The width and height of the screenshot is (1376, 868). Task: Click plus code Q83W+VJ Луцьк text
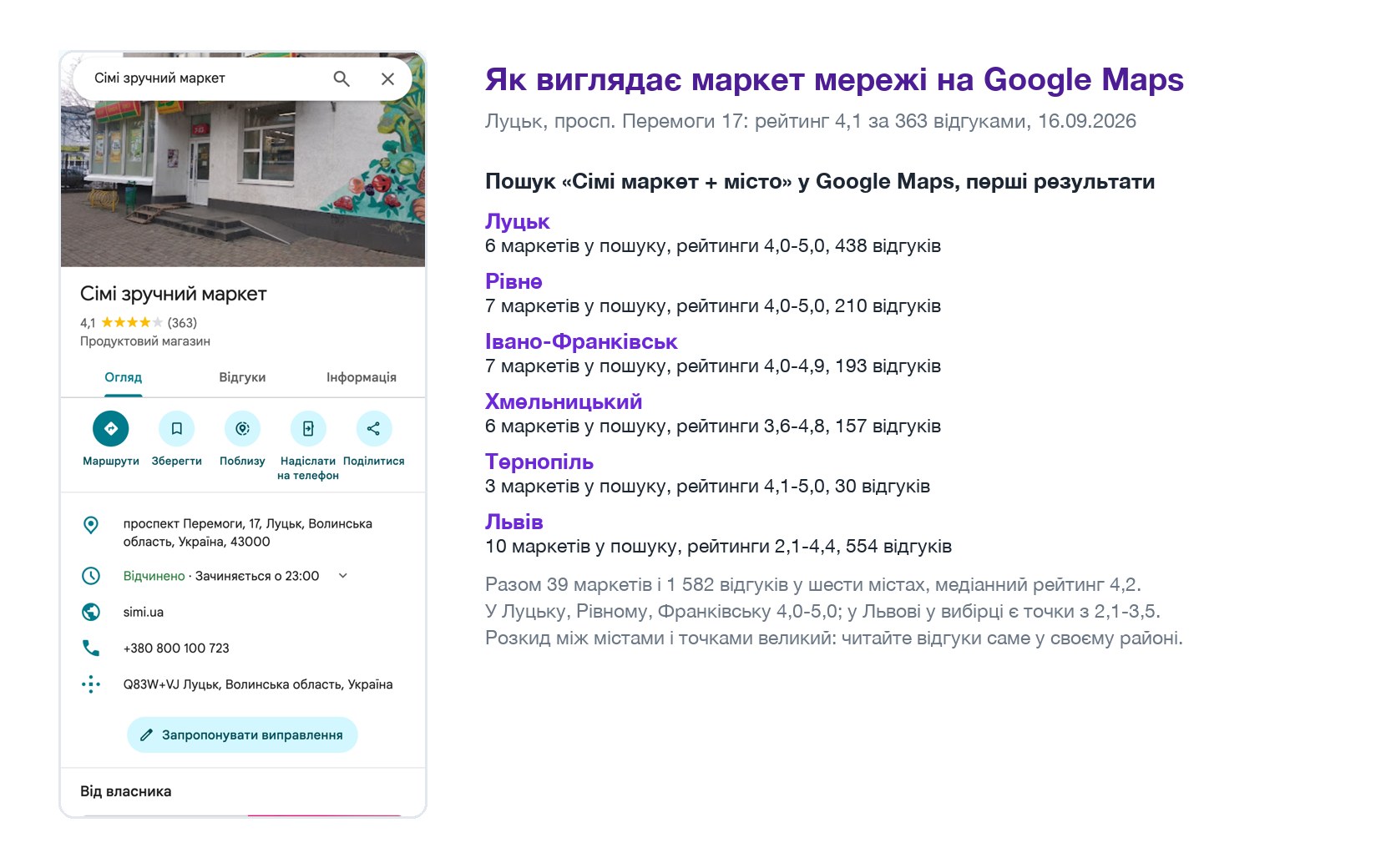[258, 684]
